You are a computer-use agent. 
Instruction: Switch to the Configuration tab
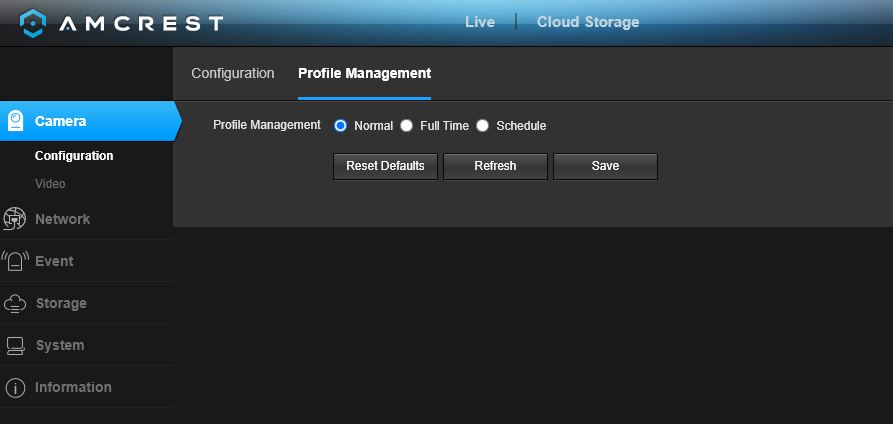pyautogui.click(x=232, y=74)
